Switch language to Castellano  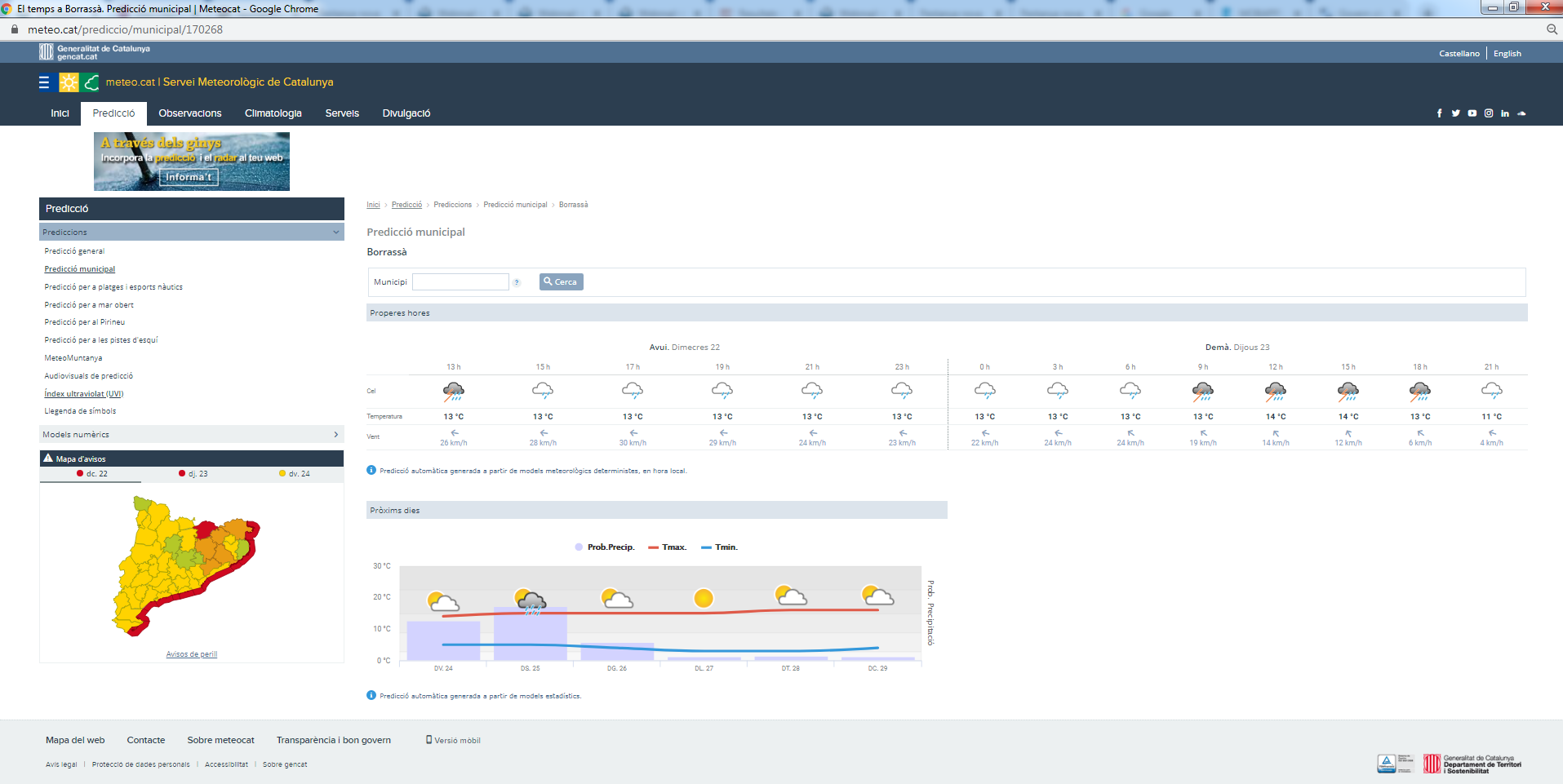point(1459,54)
